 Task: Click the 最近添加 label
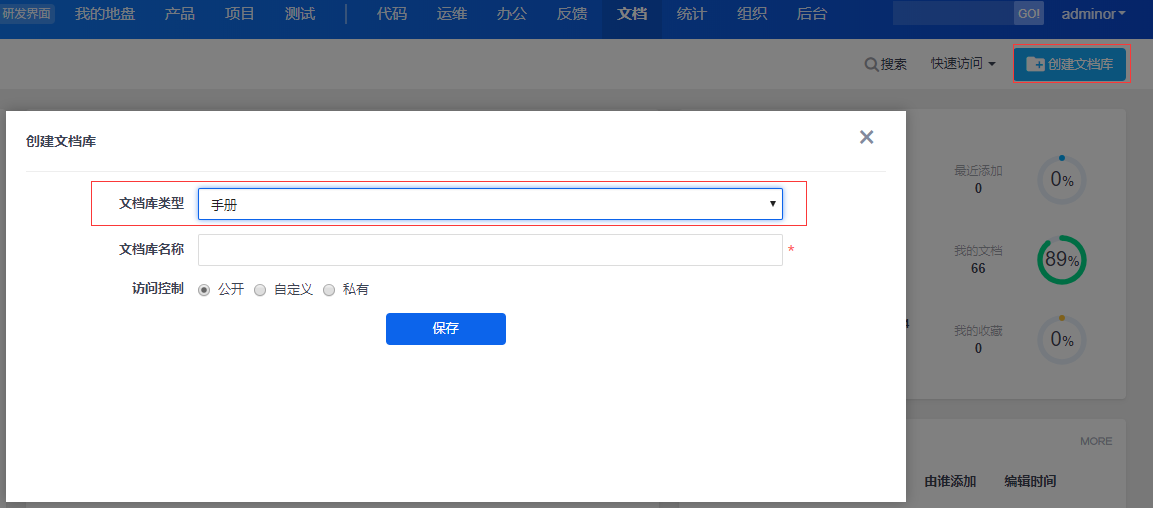978,171
